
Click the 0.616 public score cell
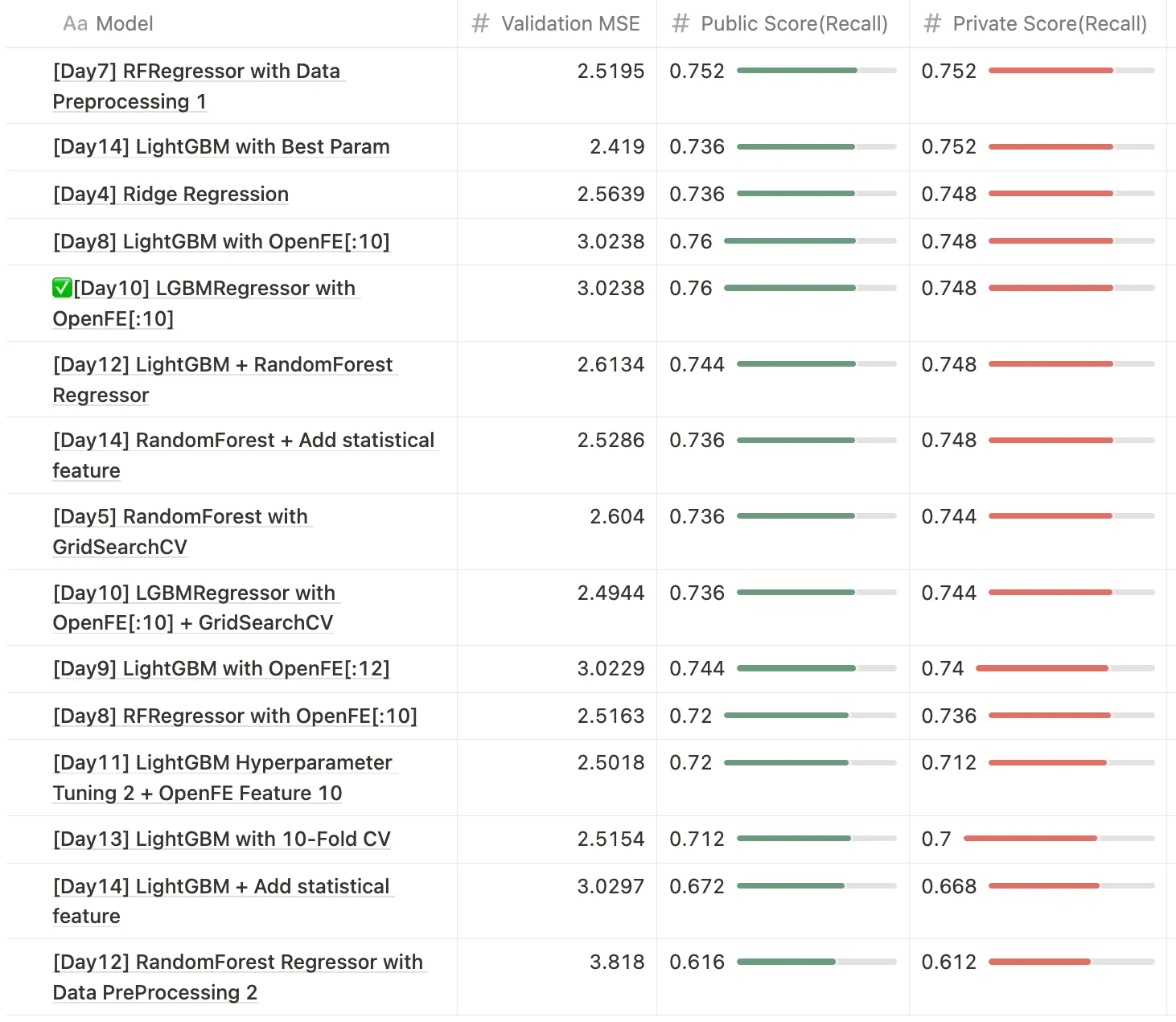coord(697,962)
